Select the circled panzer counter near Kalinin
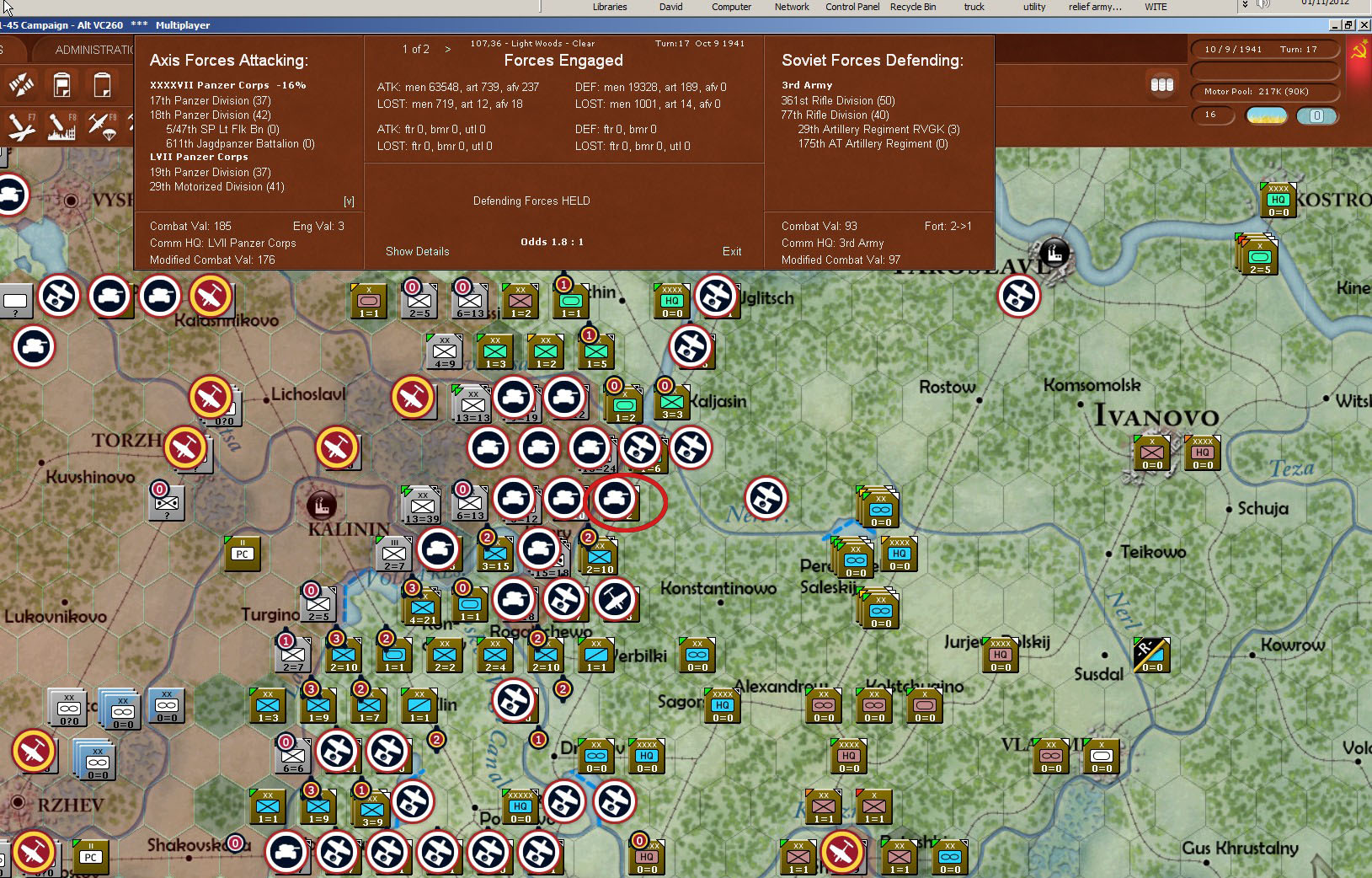Image resolution: width=1372 pixels, height=878 pixels. pos(616,498)
